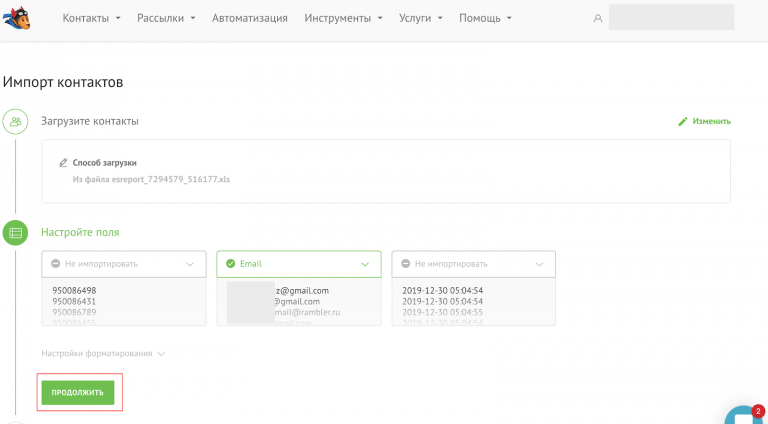
Task: Click the email ending z@gmail.com
Action: (302, 291)
